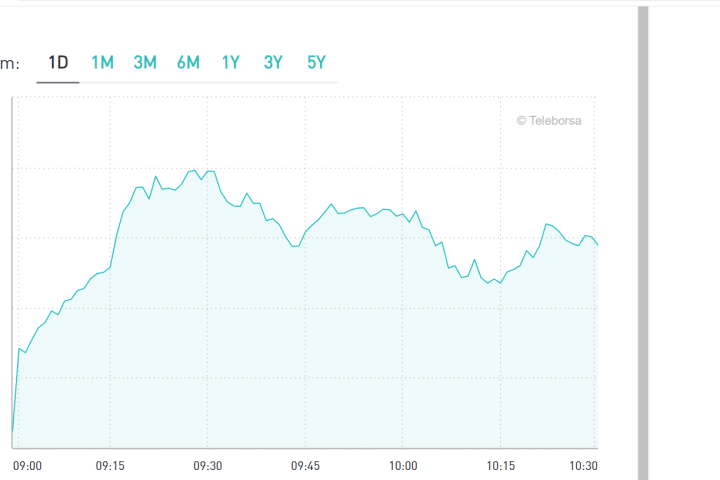Screen dimensions: 720x480
Task: Click the 10:30 x-axis label
Action: (583, 466)
